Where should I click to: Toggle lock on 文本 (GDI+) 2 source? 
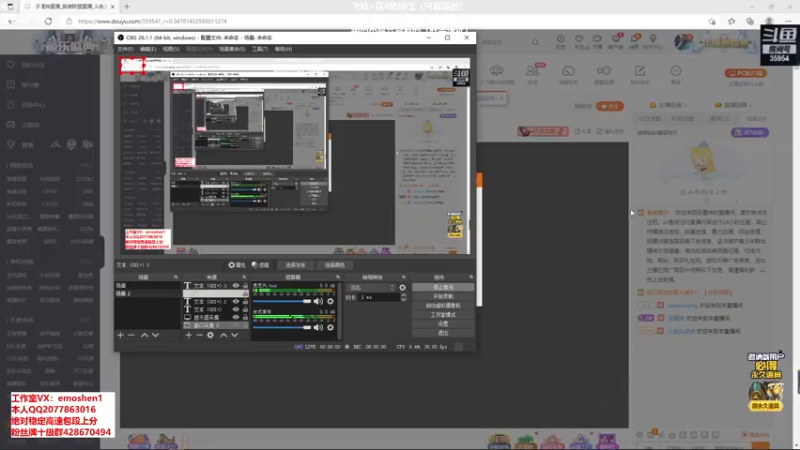tap(245, 302)
